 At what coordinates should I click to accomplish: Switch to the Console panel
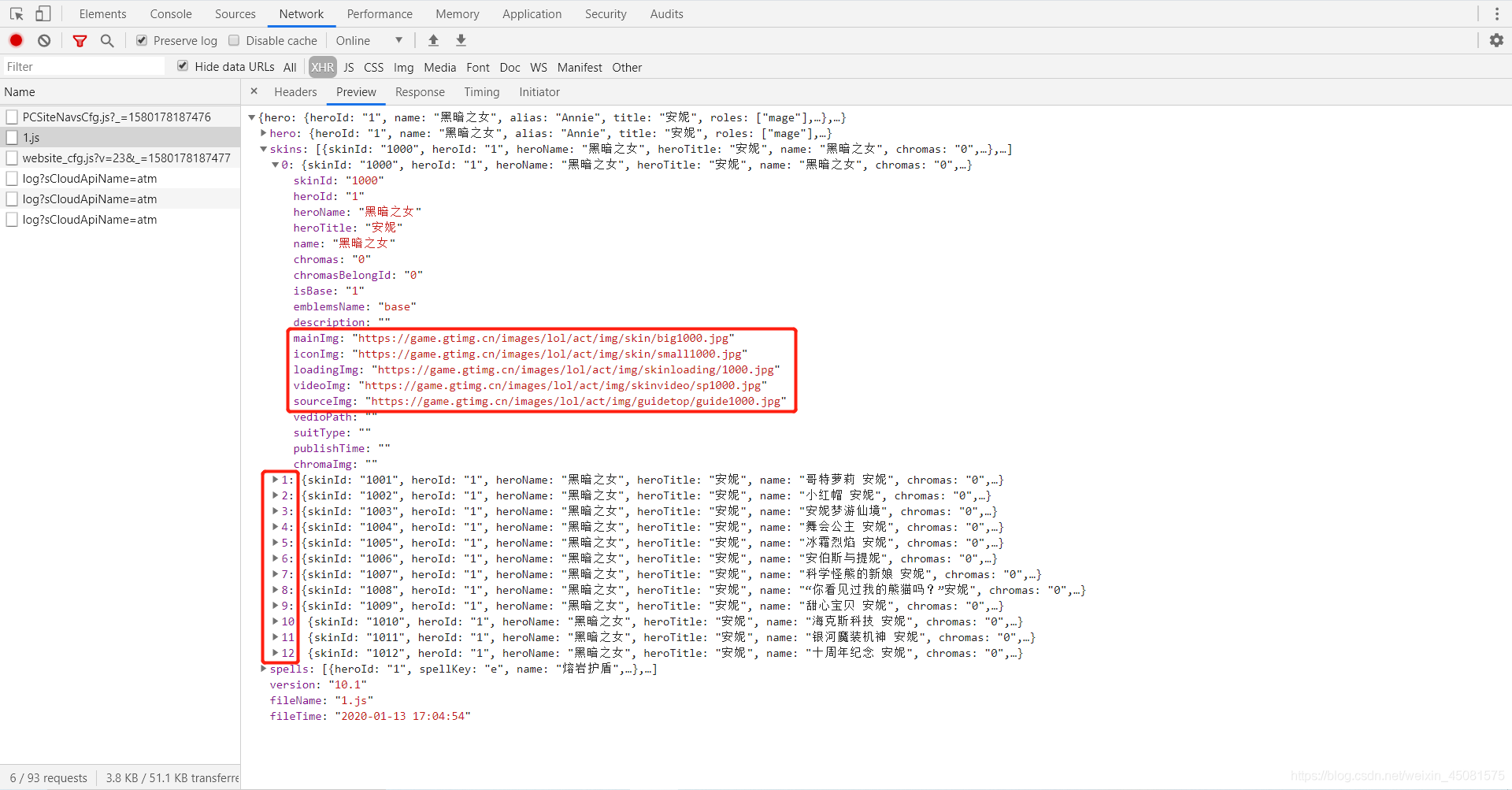171,14
